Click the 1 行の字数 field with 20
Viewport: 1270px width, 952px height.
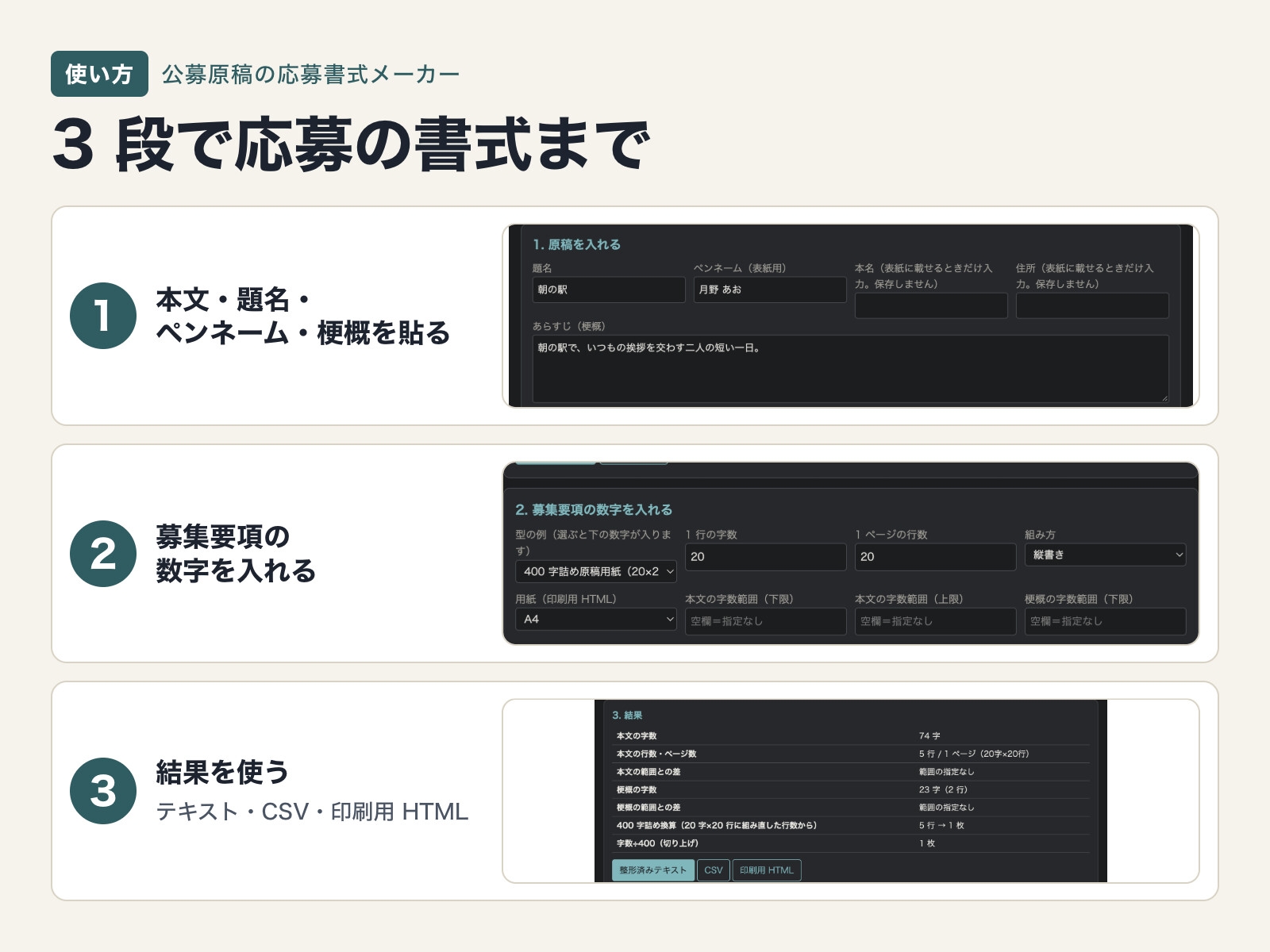tap(766, 557)
